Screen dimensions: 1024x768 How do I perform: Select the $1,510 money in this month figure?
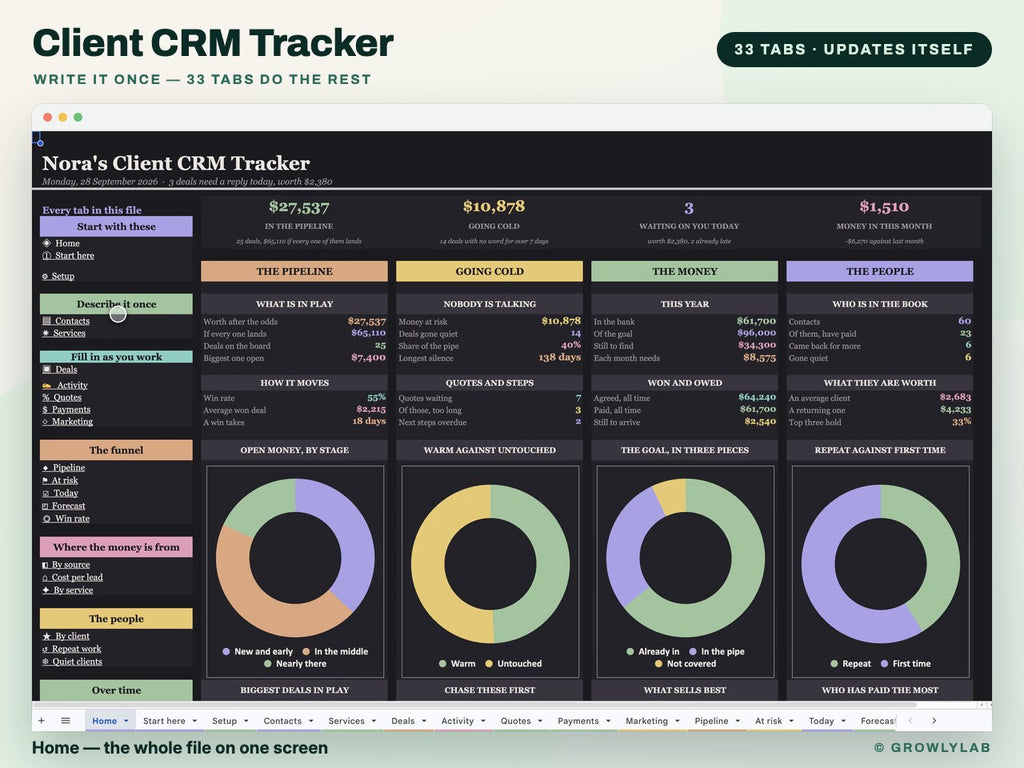point(884,207)
